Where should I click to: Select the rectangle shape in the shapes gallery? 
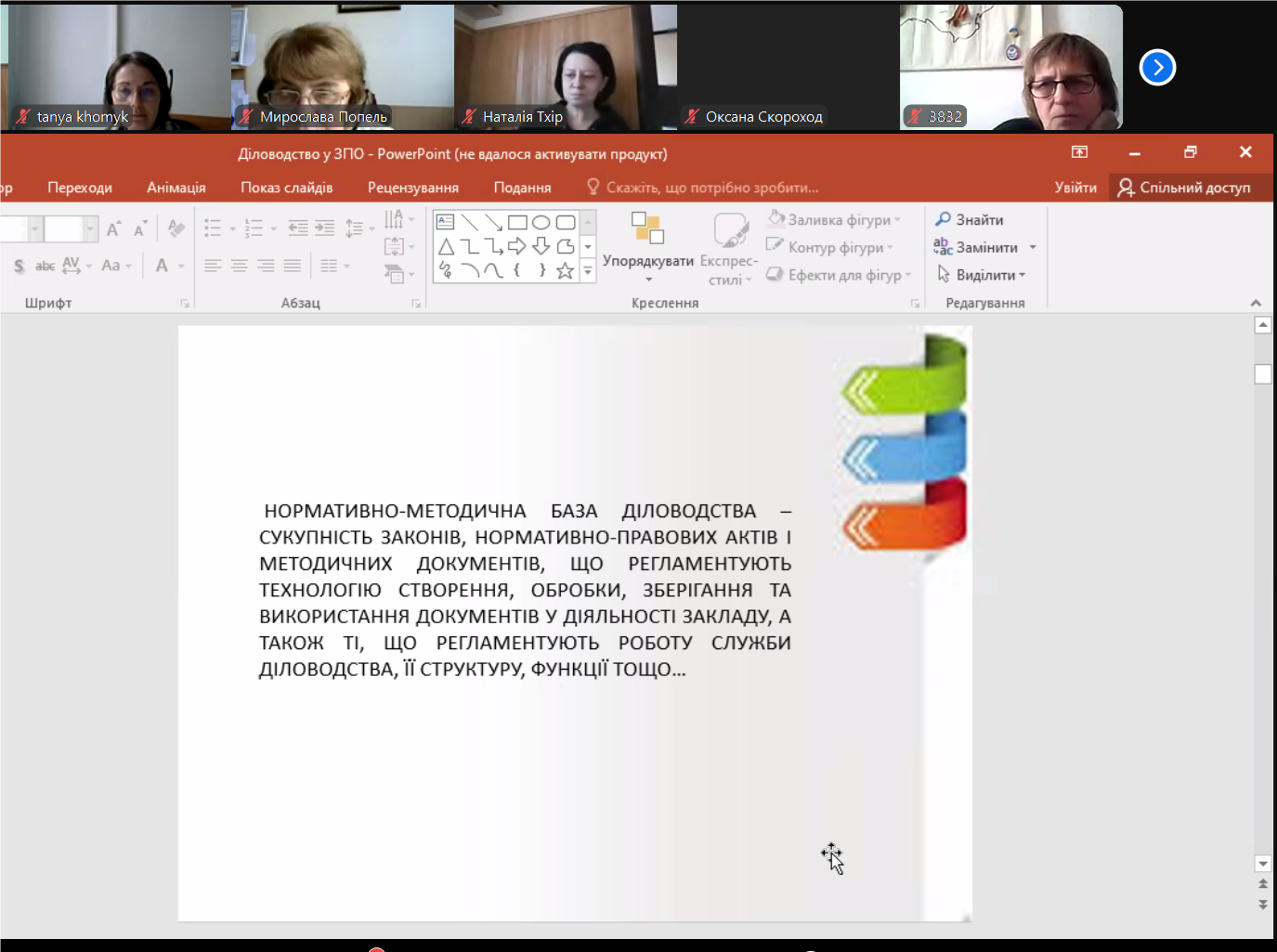[x=517, y=223]
